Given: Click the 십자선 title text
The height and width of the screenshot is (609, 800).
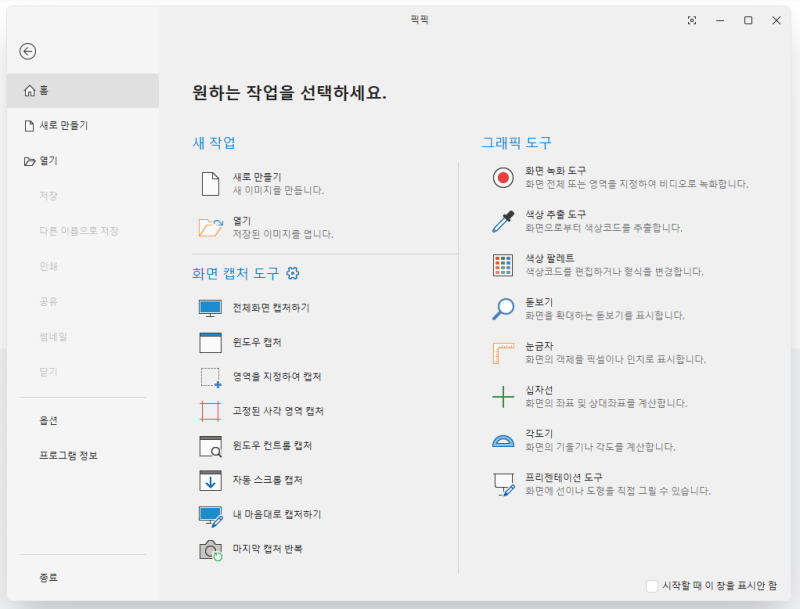Looking at the screenshot, I should [x=539, y=390].
